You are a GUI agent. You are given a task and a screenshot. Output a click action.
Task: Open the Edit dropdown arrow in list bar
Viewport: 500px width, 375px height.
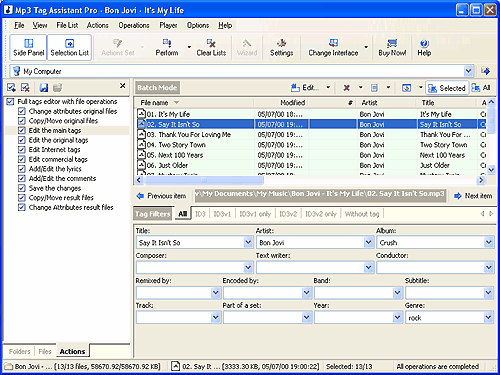click(328, 88)
